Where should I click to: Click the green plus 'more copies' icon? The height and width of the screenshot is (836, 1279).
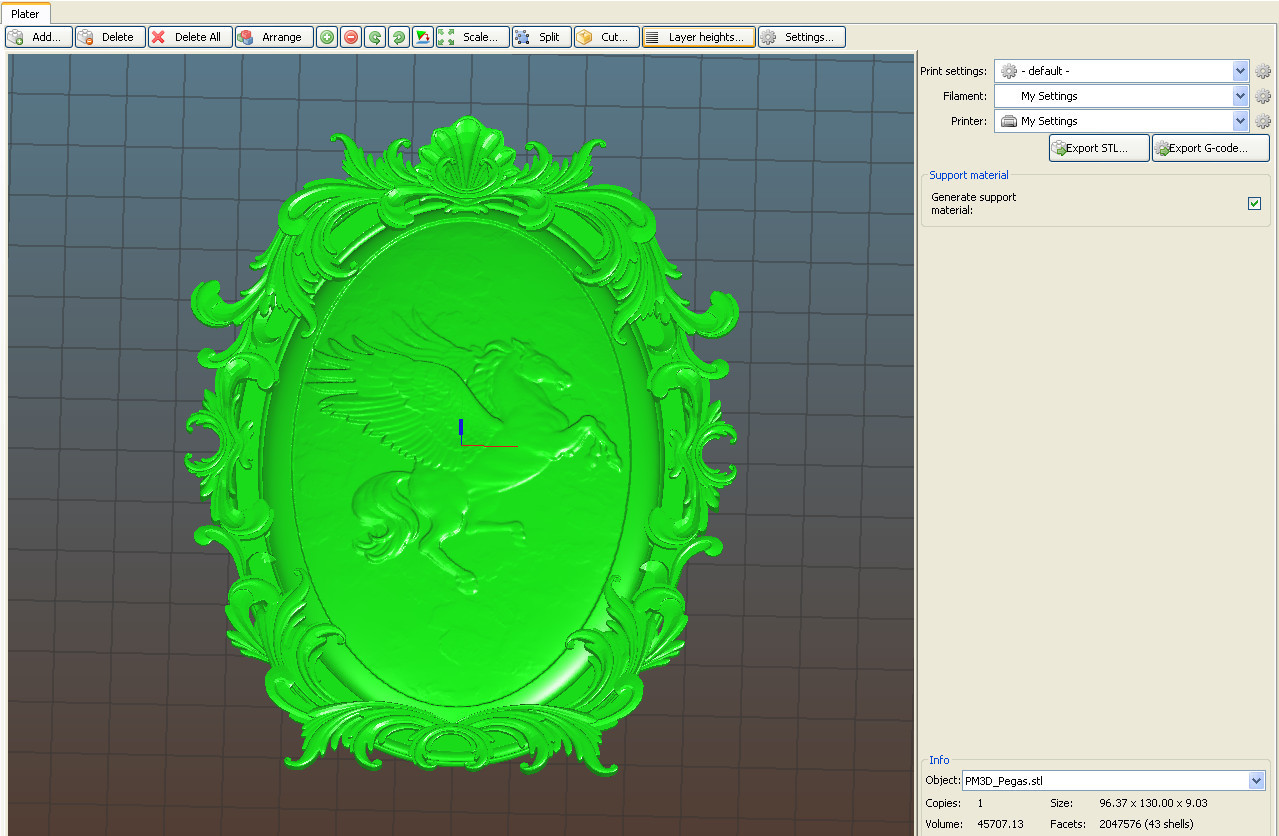click(327, 37)
